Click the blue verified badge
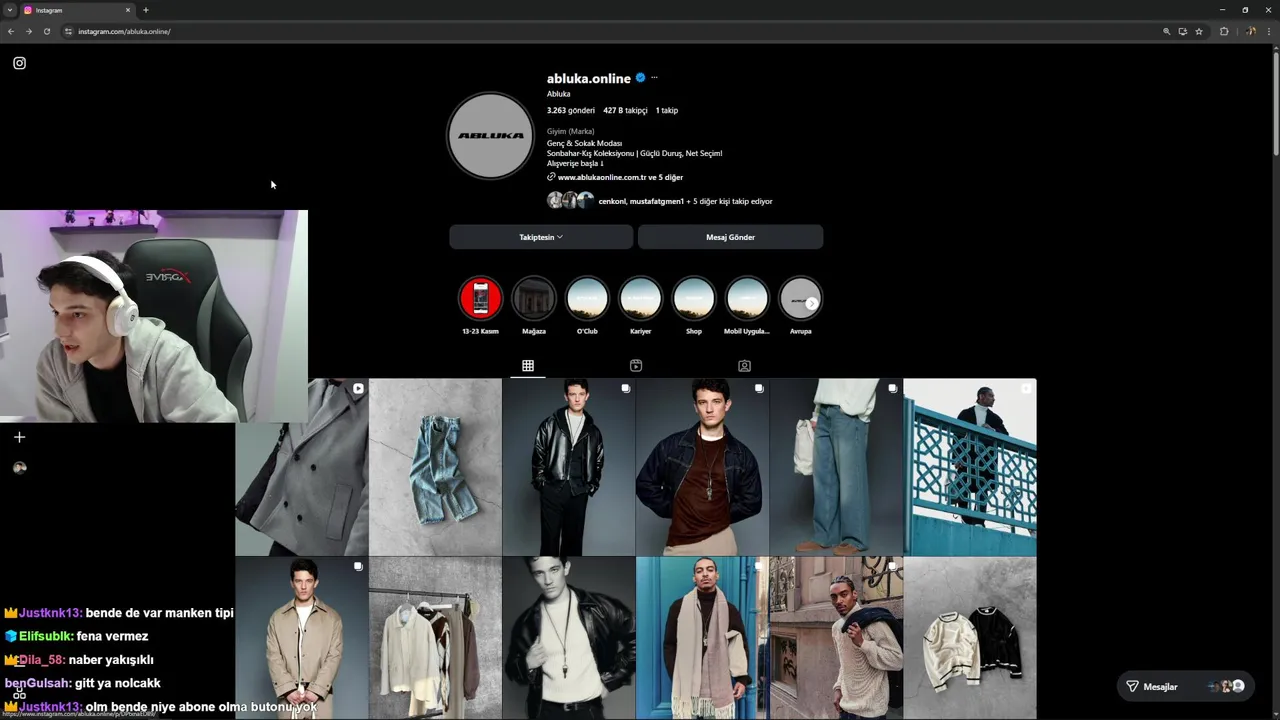Screen dimensions: 1280x720 [640, 78]
